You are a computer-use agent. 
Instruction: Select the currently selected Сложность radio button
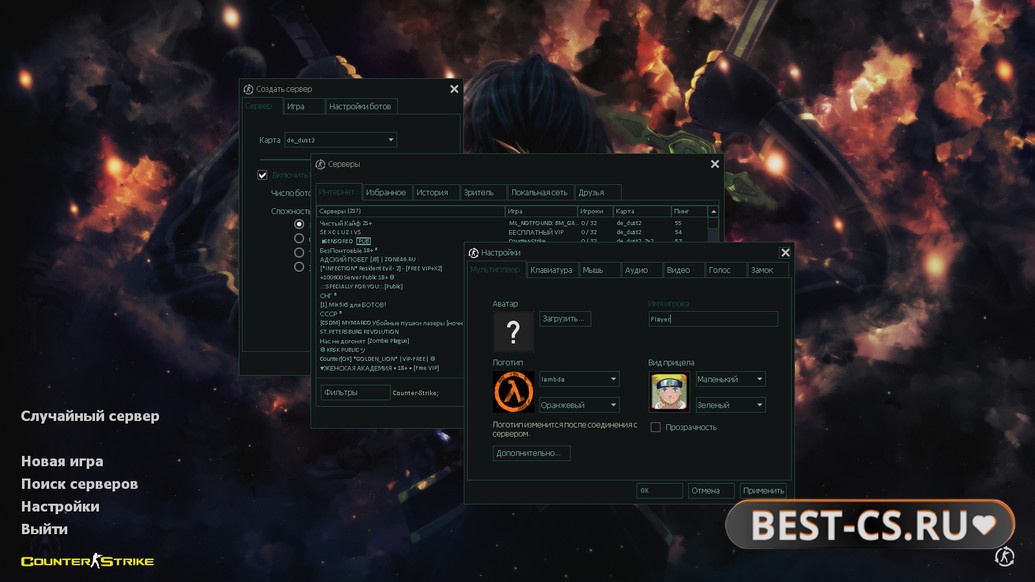click(x=299, y=224)
